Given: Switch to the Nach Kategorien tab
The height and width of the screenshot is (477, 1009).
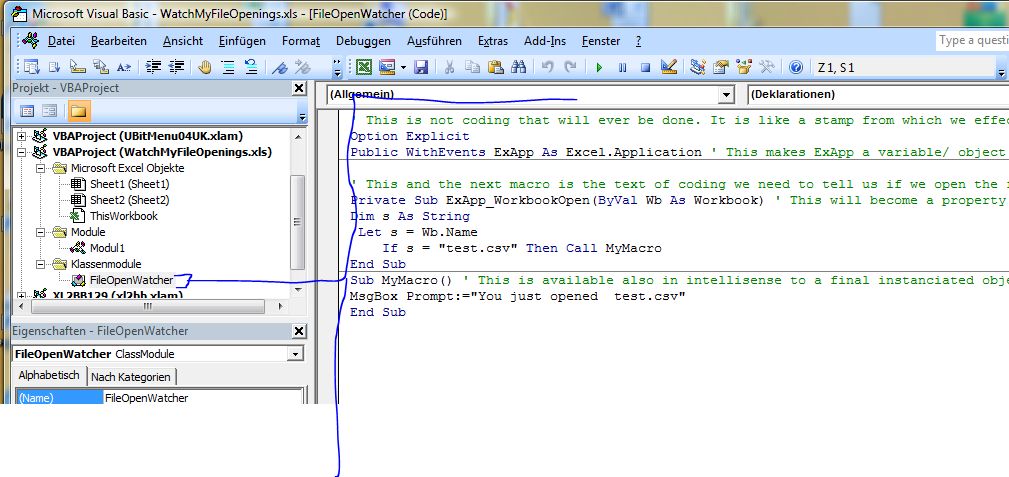Looking at the screenshot, I should click(x=131, y=377).
